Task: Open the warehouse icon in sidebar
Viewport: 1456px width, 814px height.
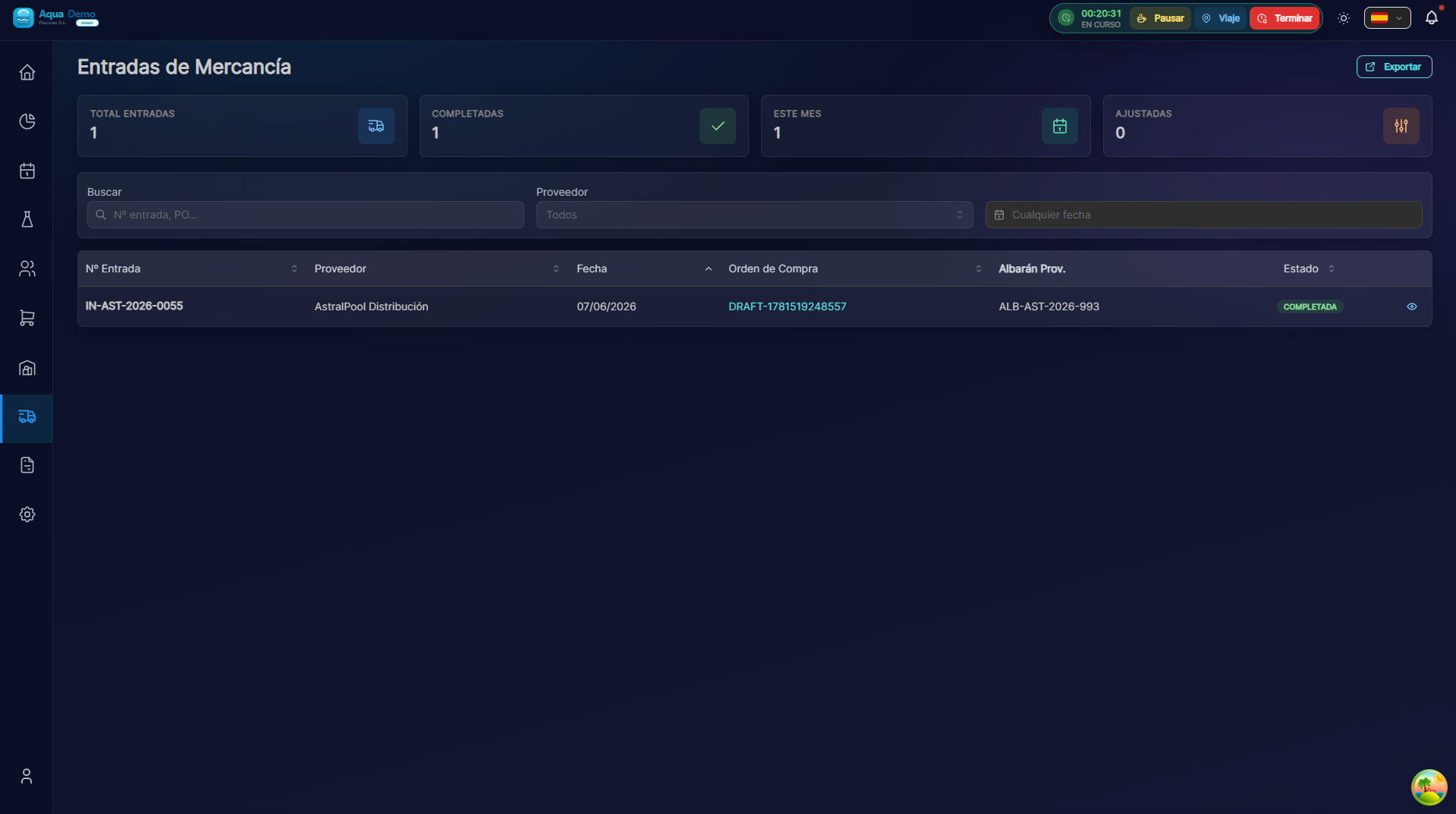Action: click(x=27, y=368)
